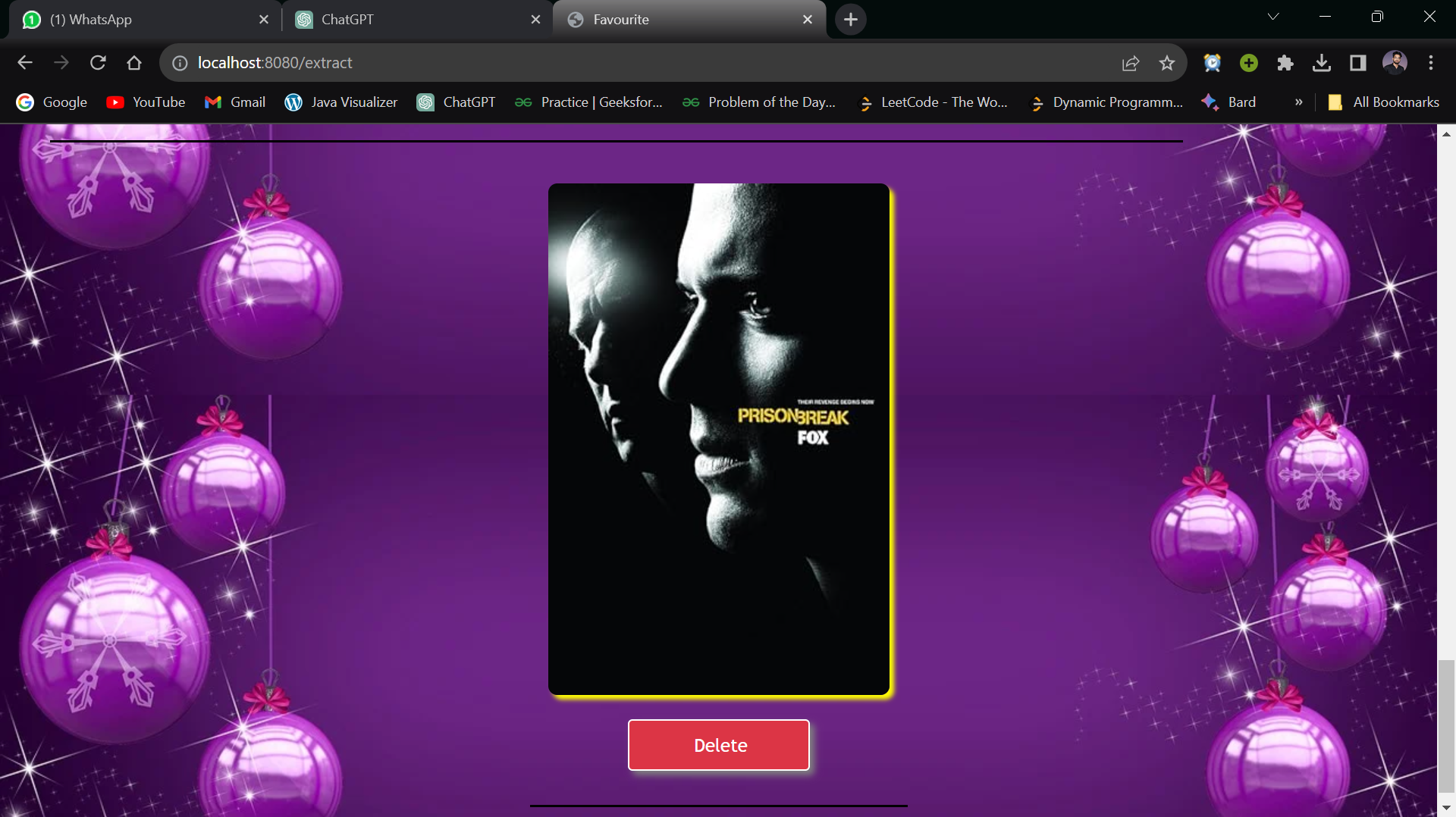Close the Favourite tab
Viewport: 1456px width, 817px height.
pos(808,20)
